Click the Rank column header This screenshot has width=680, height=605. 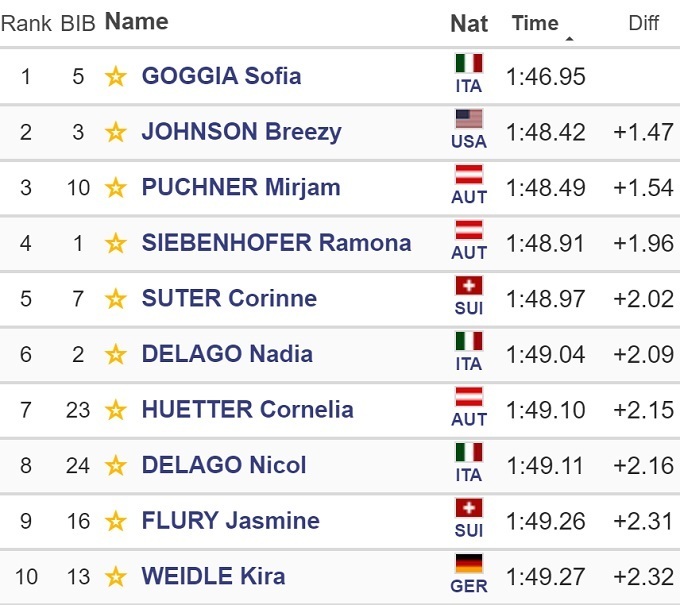[x=26, y=23]
